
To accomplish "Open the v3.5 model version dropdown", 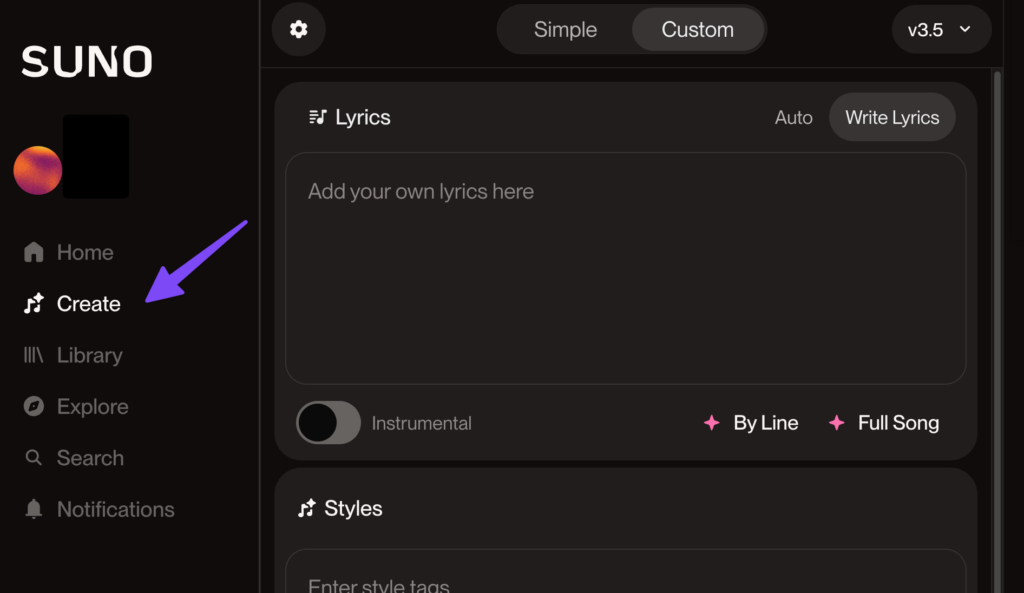I will pos(941,29).
